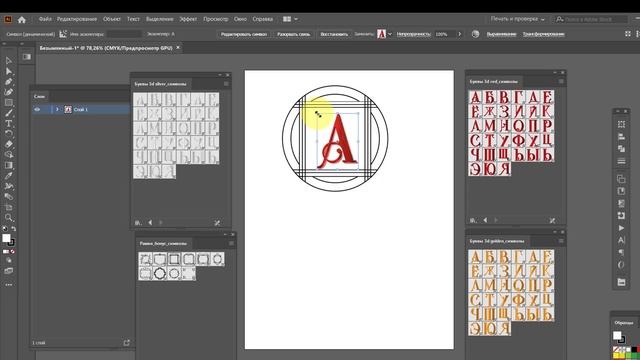Select the Слои panel tab
The width and height of the screenshot is (640, 360).
(40, 96)
